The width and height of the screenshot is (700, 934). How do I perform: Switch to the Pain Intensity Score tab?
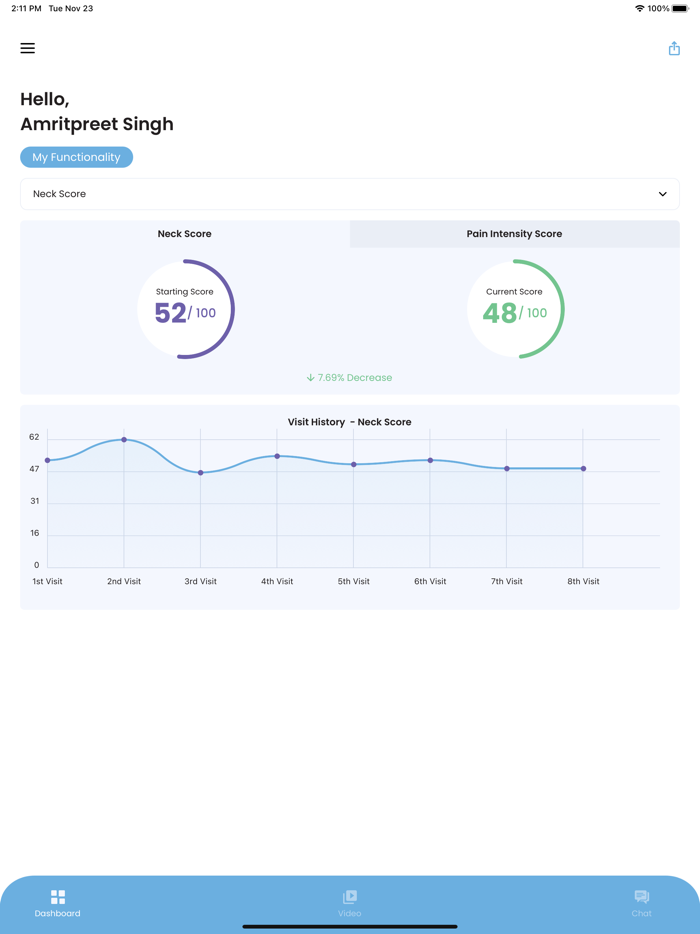point(515,234)
